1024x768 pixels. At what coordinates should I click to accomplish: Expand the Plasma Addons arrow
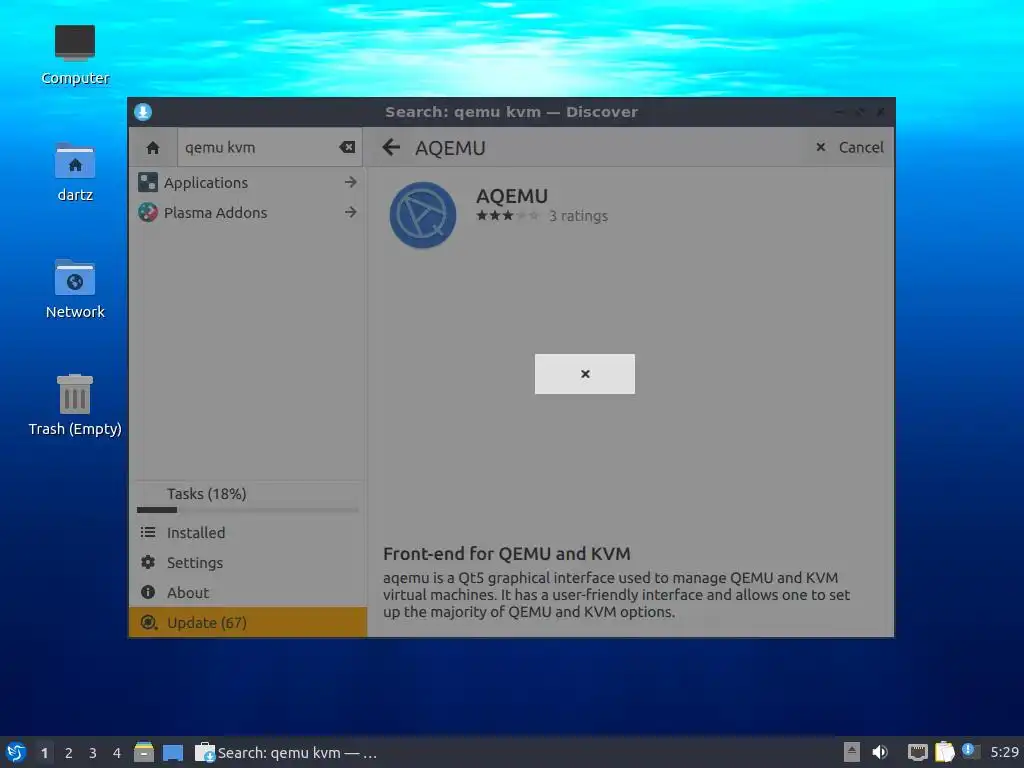(x=351, y=212)
